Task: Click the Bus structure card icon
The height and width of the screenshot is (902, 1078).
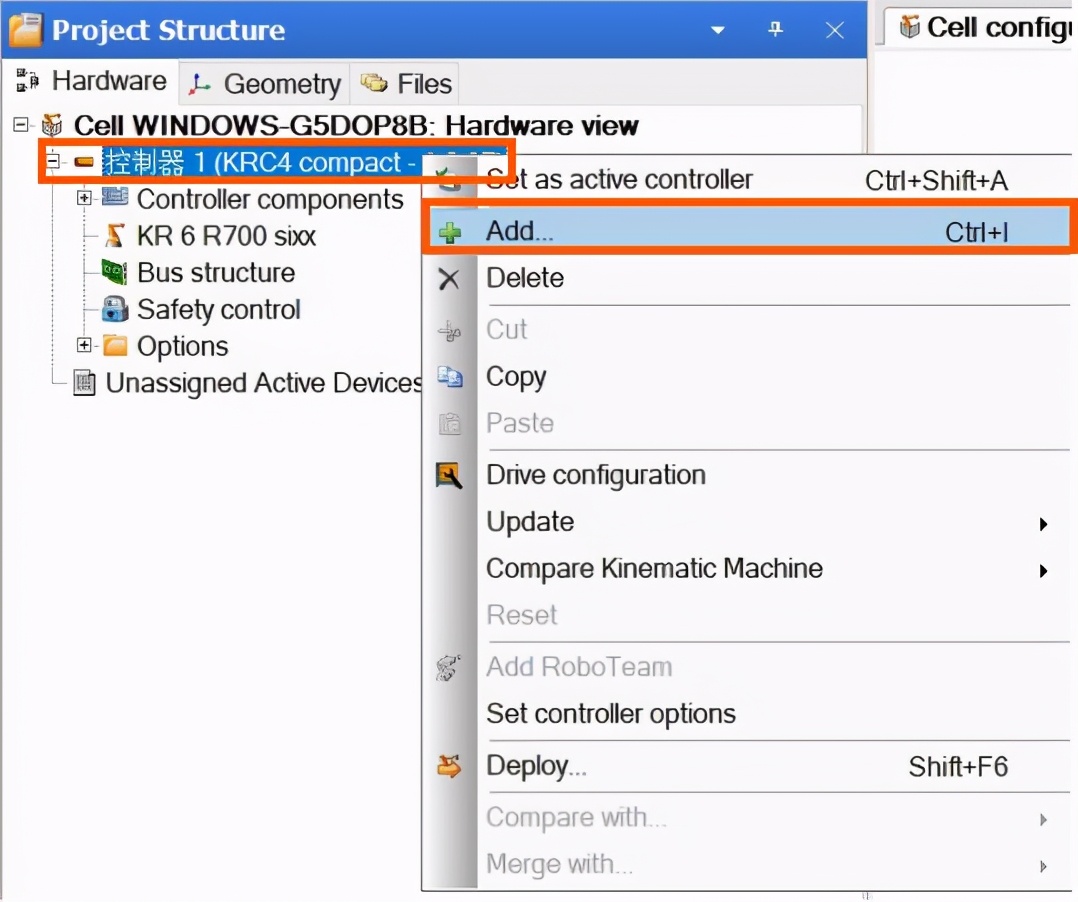Action: click(115, 272)
